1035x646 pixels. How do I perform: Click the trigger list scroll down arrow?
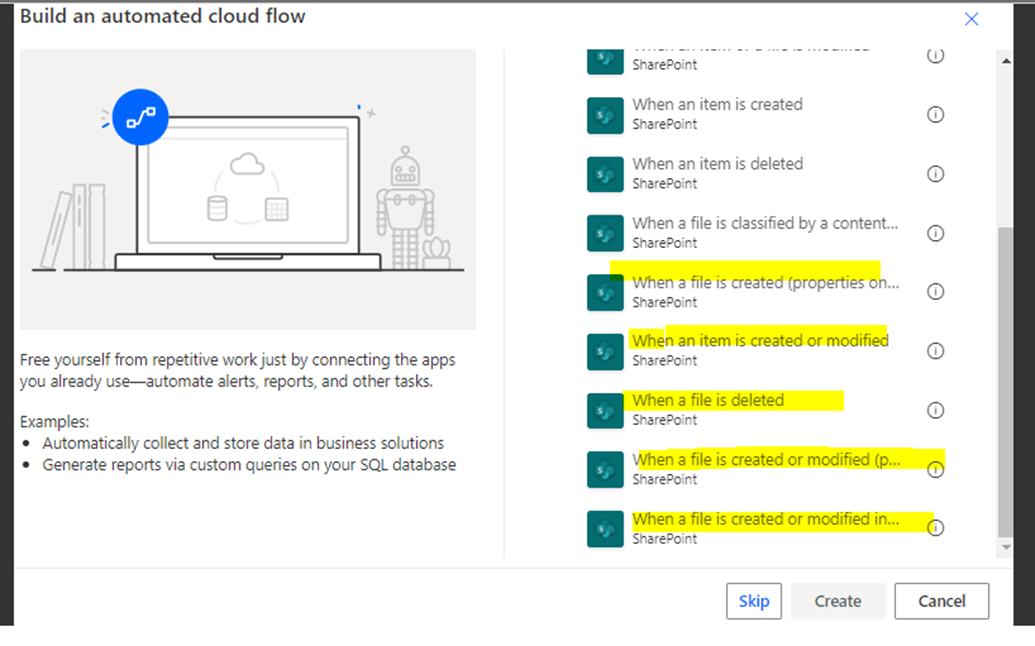pos(1006,547)
